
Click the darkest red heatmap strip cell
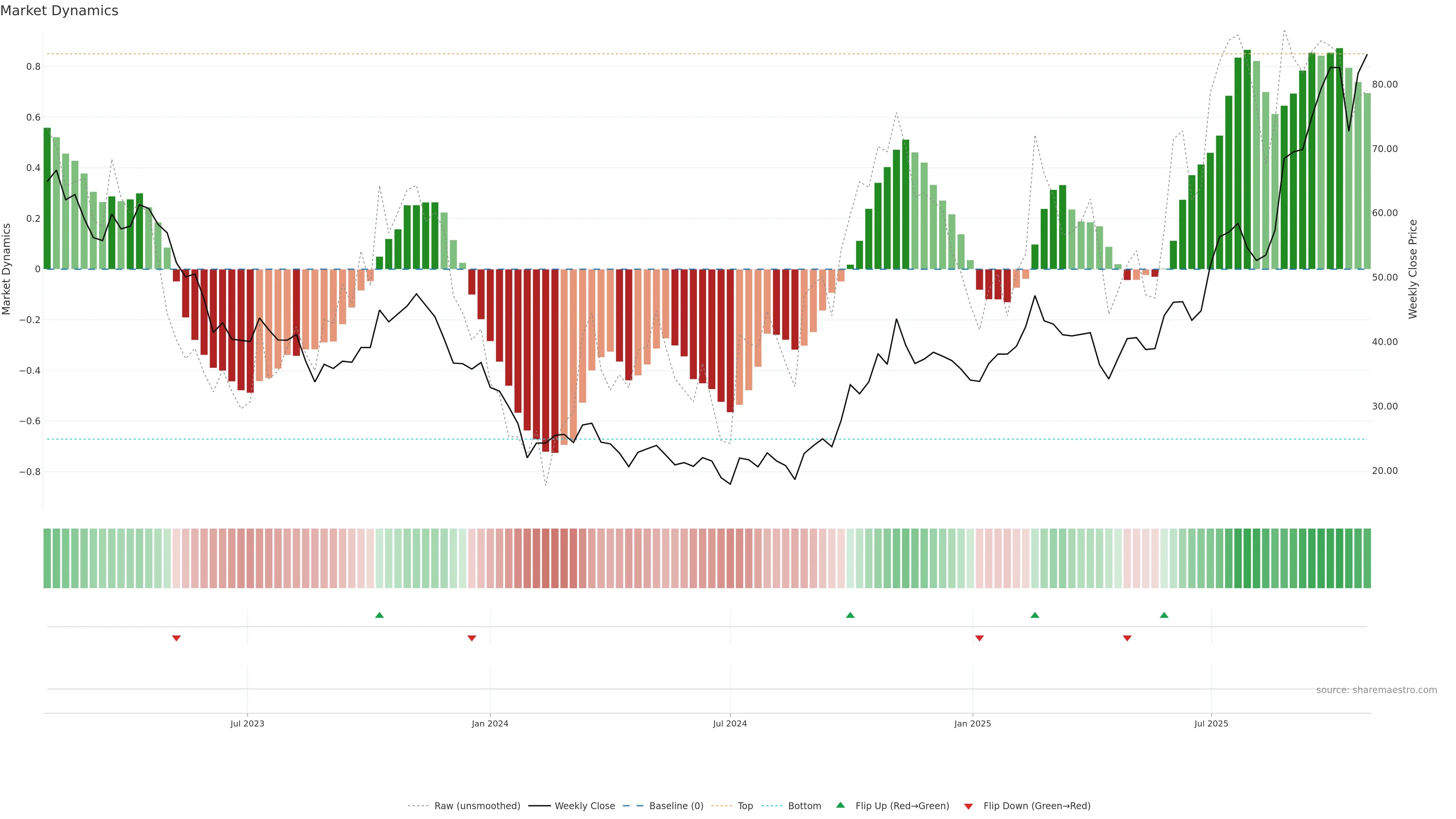coord(554,558)
